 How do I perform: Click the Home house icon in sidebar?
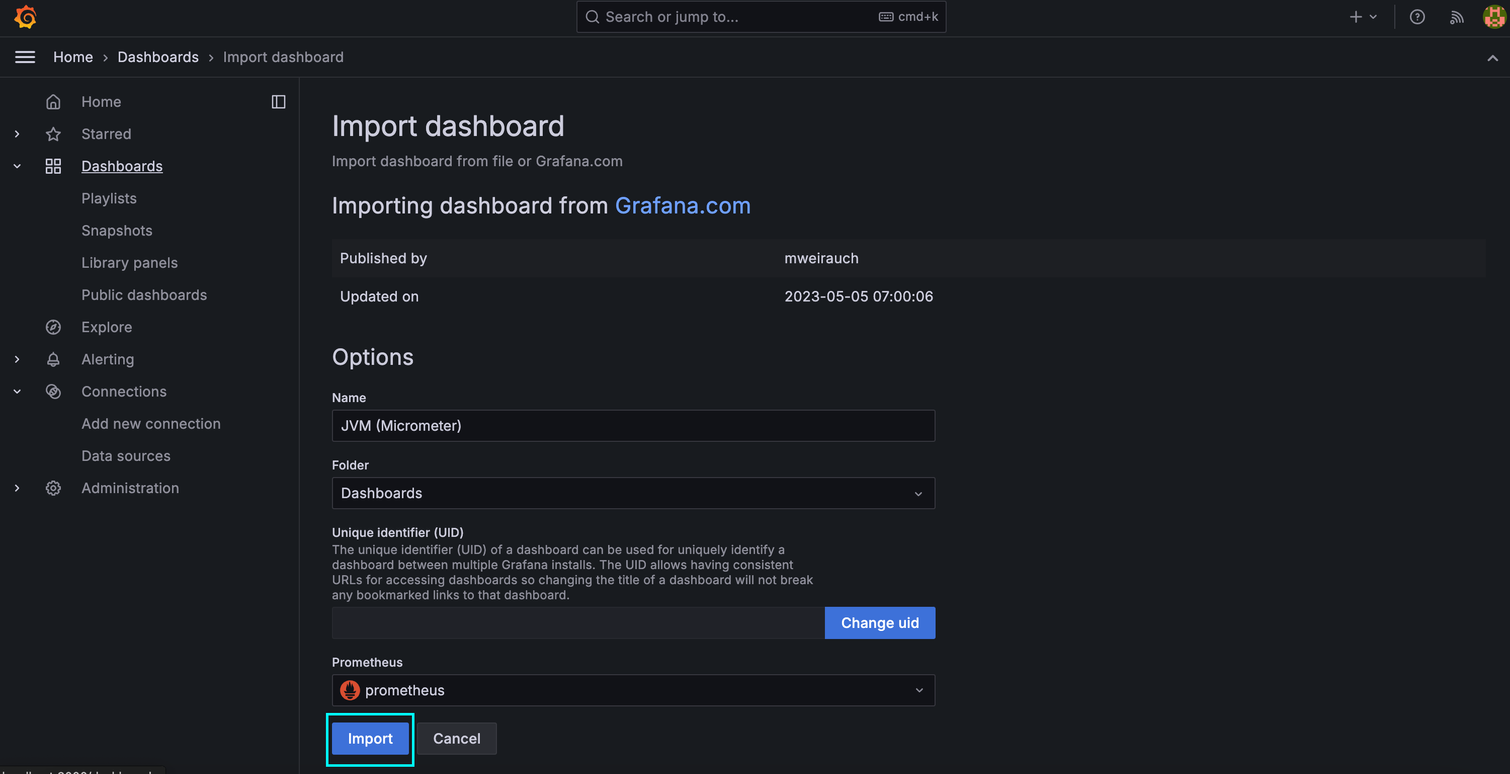point(53,102)
